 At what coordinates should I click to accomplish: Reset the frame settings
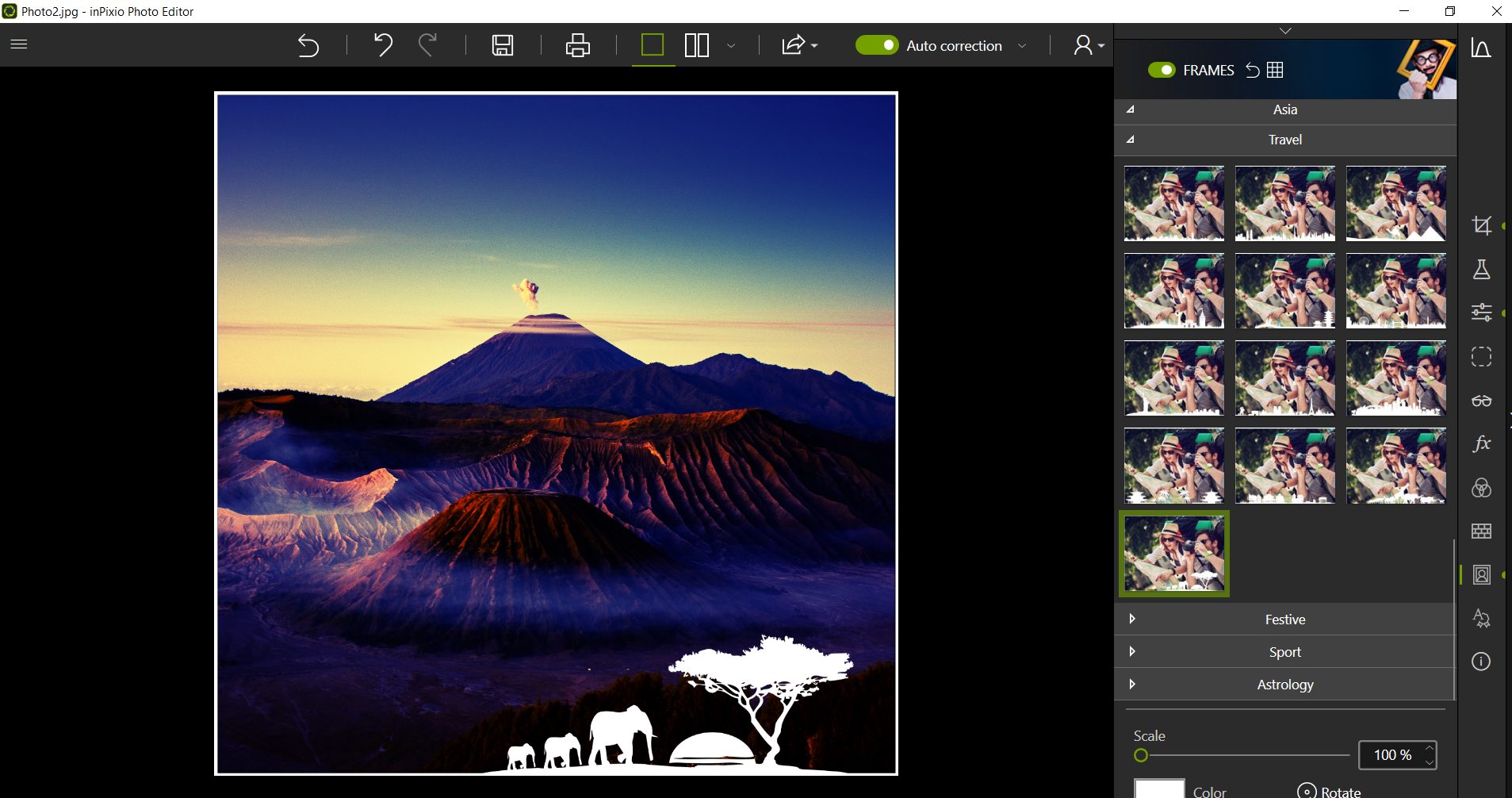tap(1253, 70)
